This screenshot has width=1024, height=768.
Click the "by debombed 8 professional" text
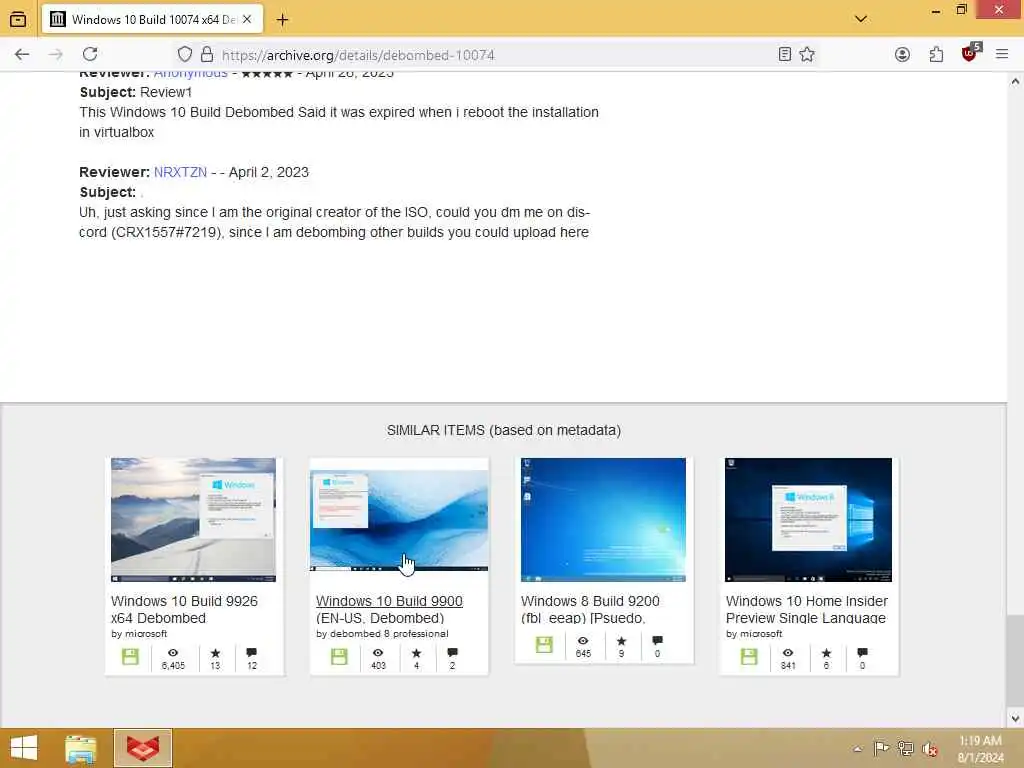pos(382,633)
